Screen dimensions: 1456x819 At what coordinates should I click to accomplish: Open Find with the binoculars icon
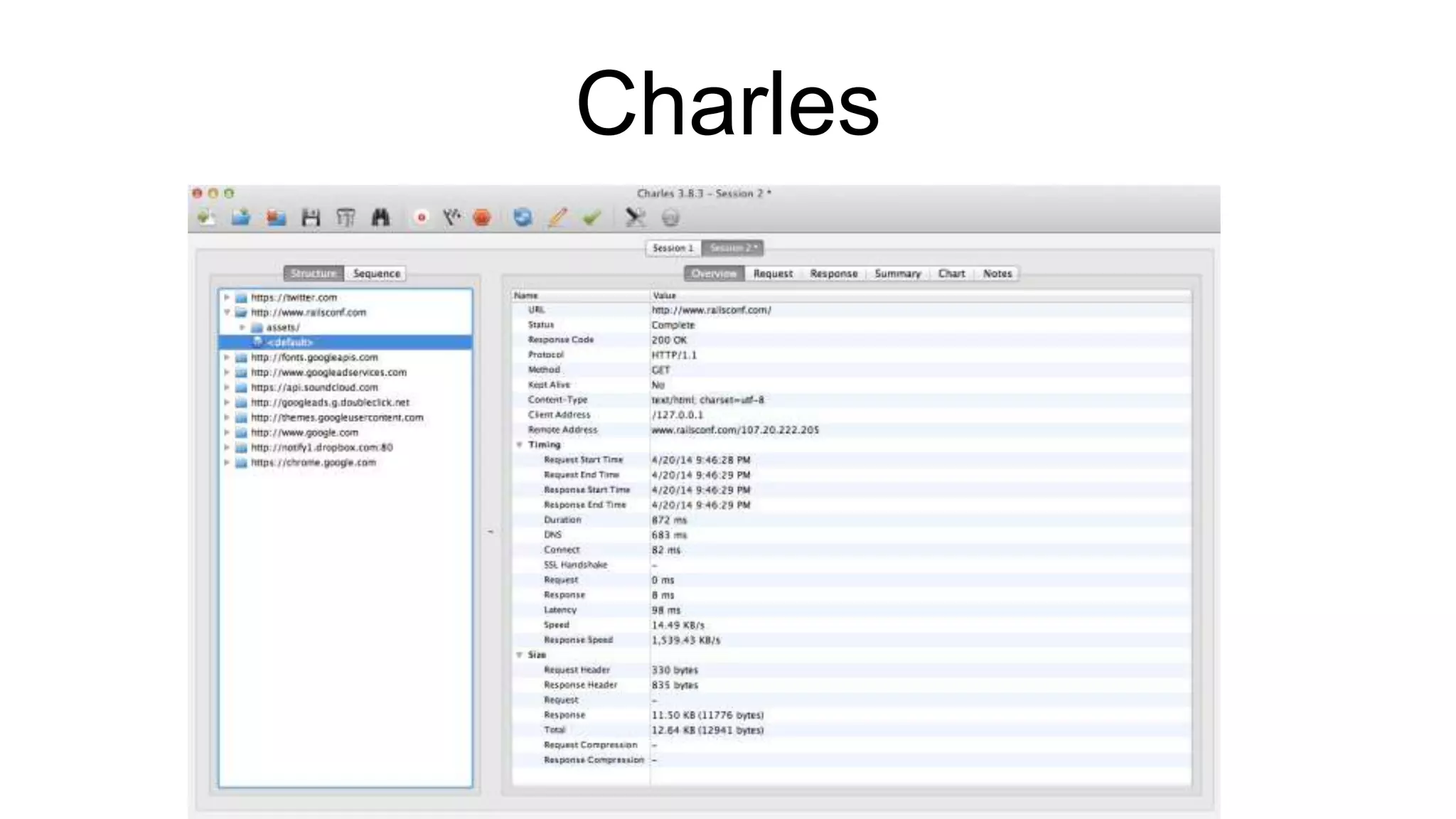click(380, 218)
